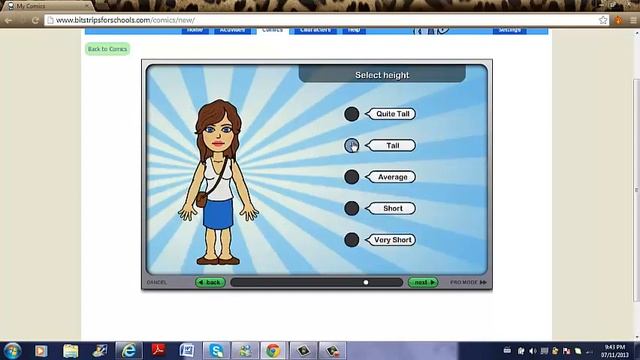Click the taskbar clock showing 9:43 PM
This screenshot has width=640, height=360.
[615, 351]
